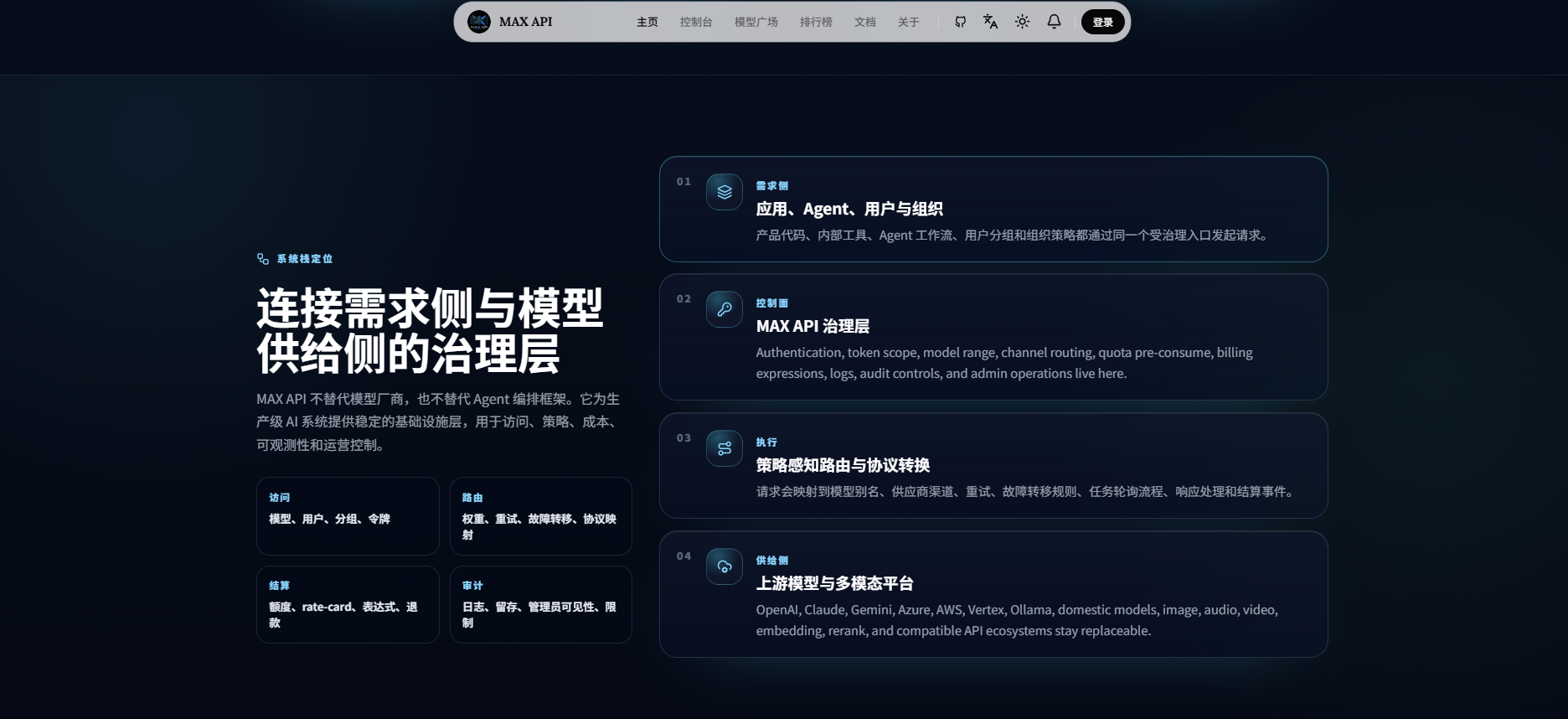
Task: Click the 审计 feature card
Action: [x=541, y=604]
